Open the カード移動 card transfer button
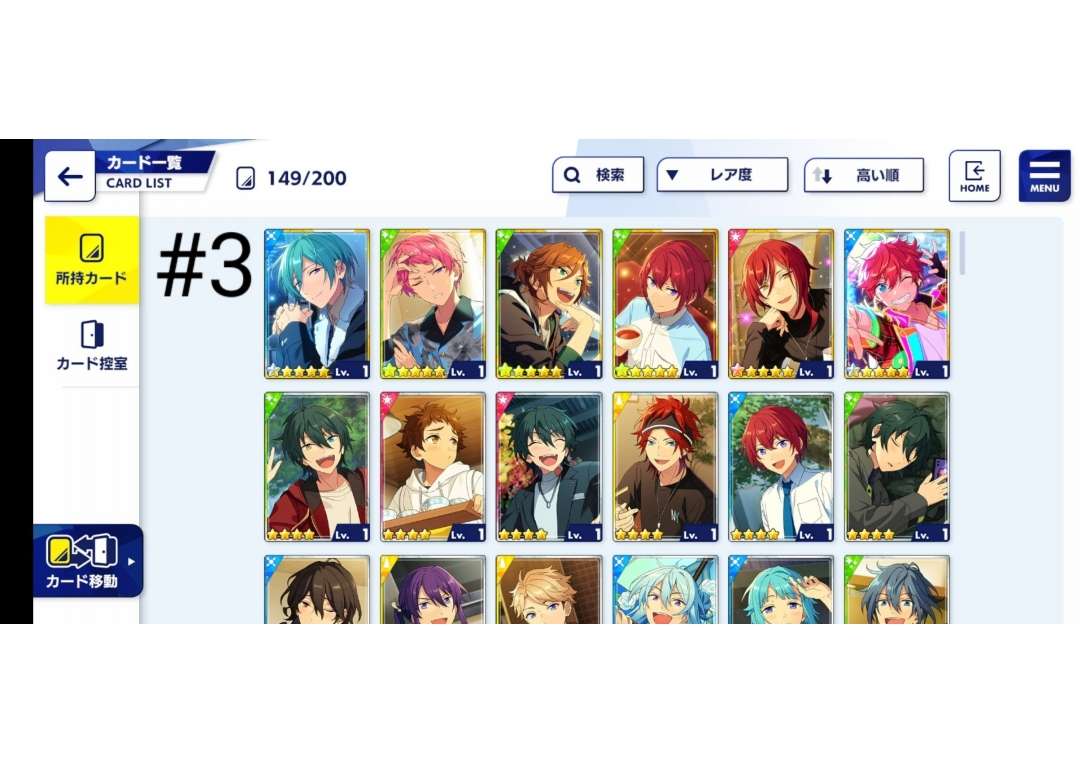Image resolution: width=1080 pixels, height=763 pixels. [87, 561]
